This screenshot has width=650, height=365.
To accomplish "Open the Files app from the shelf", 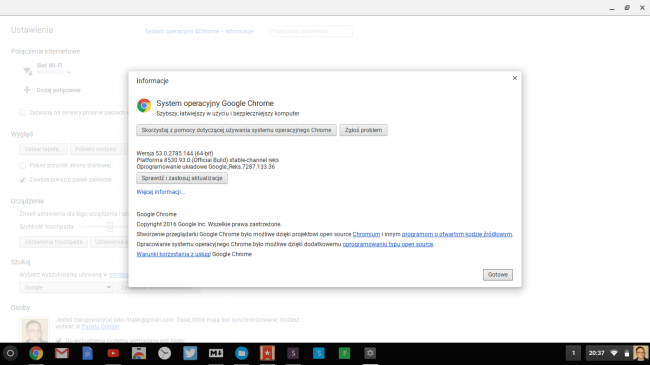I will coord(242,353).
